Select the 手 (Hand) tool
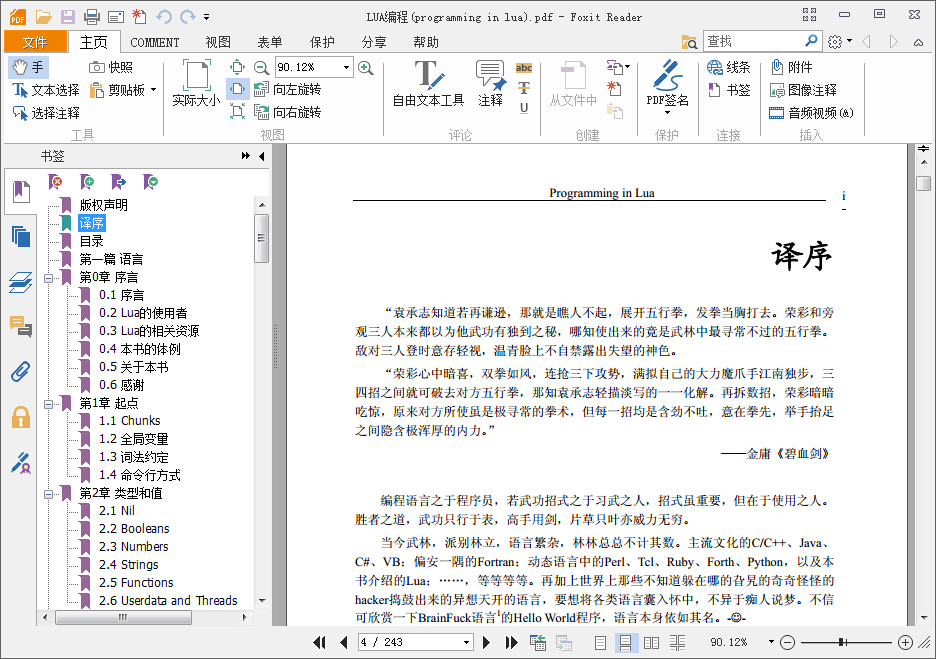 pos(28,67)
